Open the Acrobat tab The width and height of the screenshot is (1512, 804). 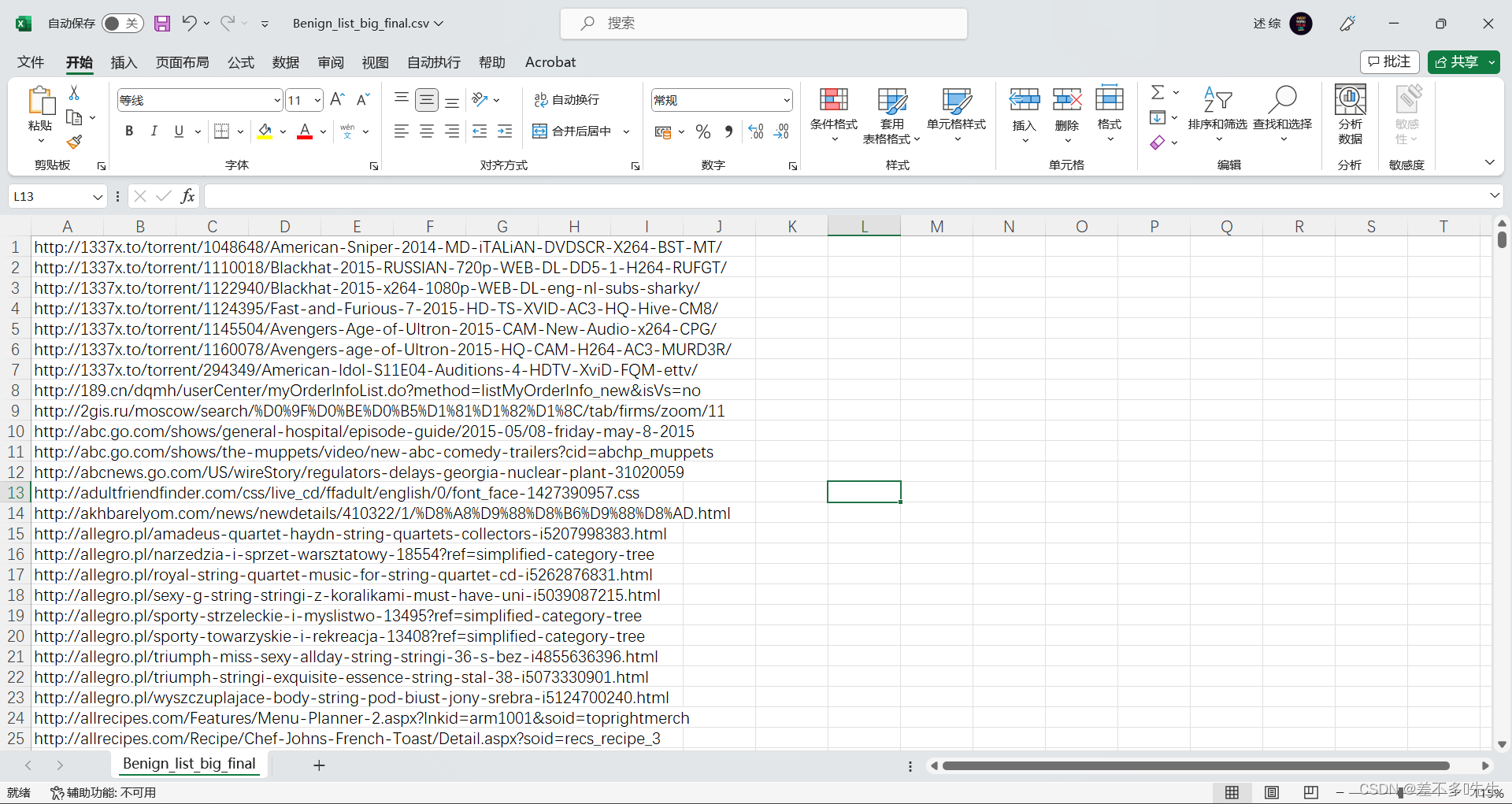[x=550, y=62]
